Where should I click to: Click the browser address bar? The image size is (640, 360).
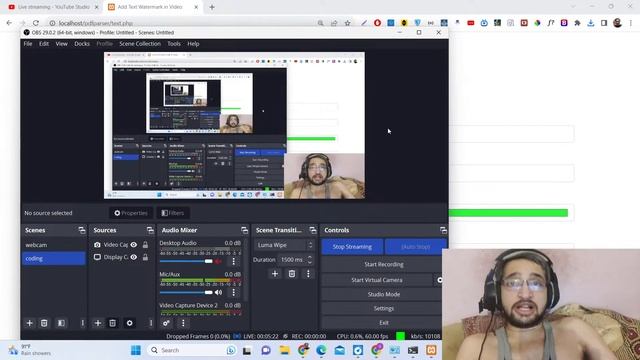180,23
